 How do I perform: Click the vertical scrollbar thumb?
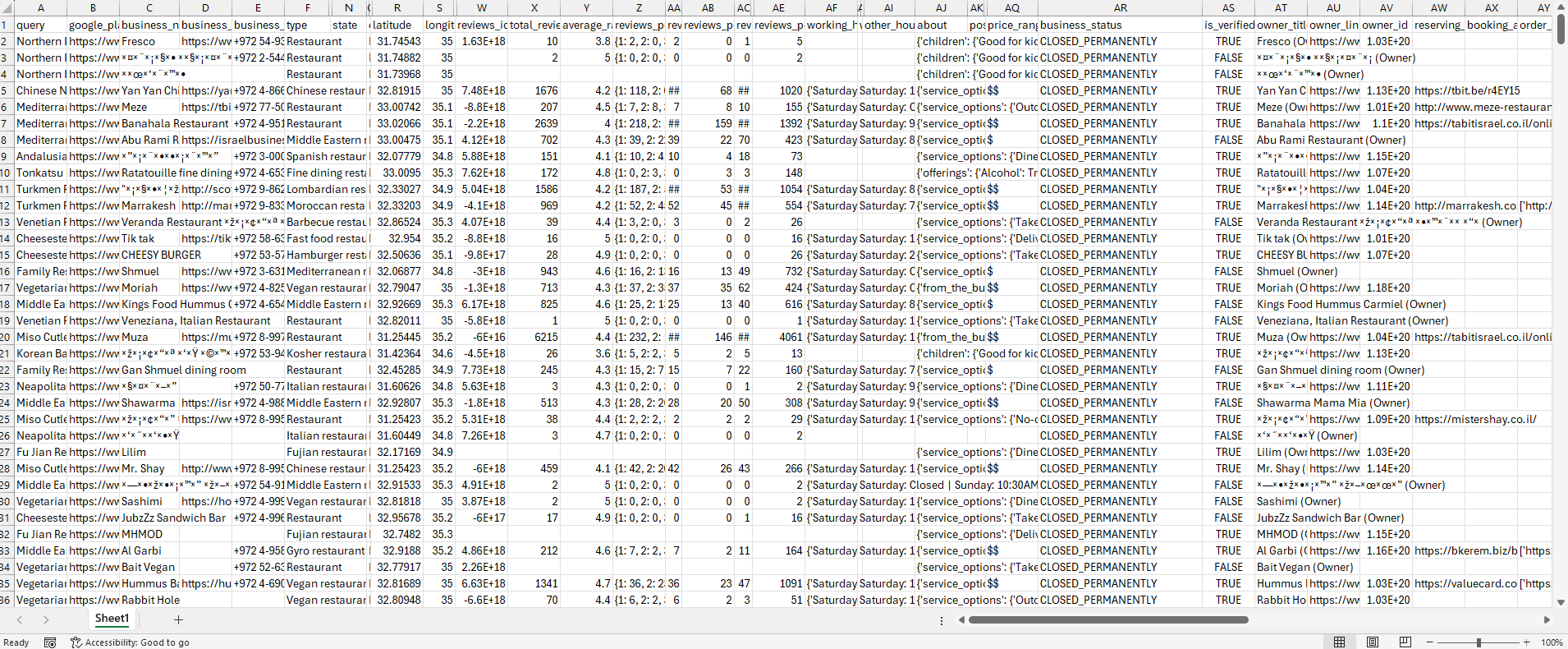click(1561, 29)
